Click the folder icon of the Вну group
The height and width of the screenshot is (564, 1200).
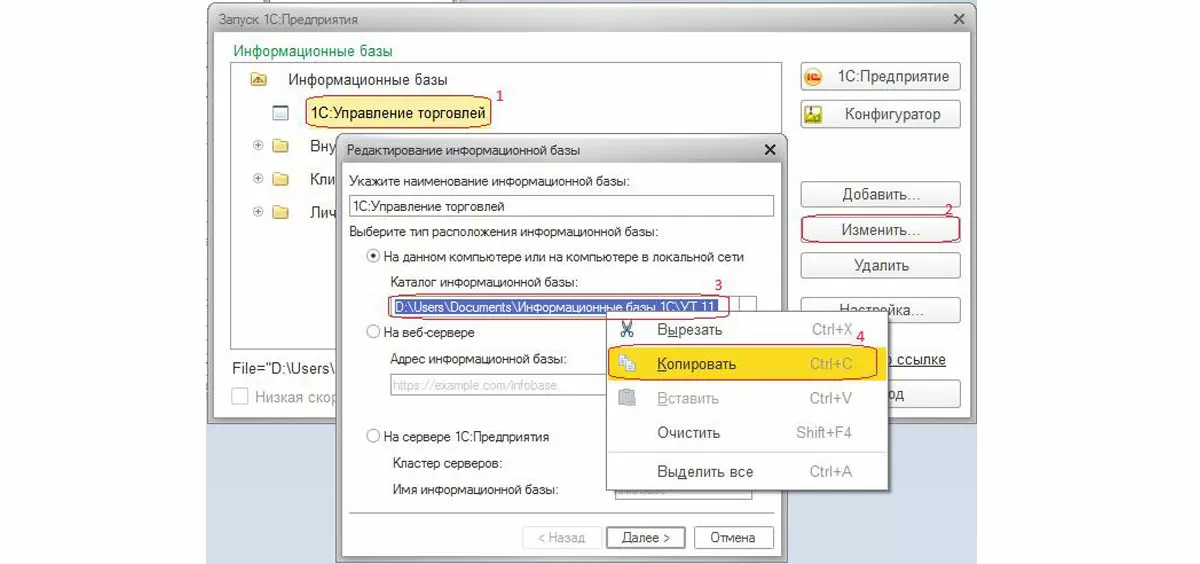pos(280,146)
